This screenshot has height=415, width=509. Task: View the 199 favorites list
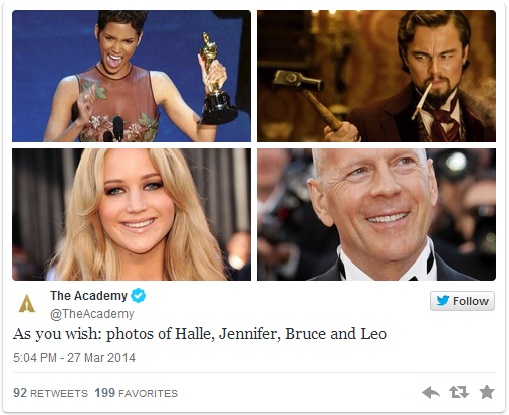[136, 393]
